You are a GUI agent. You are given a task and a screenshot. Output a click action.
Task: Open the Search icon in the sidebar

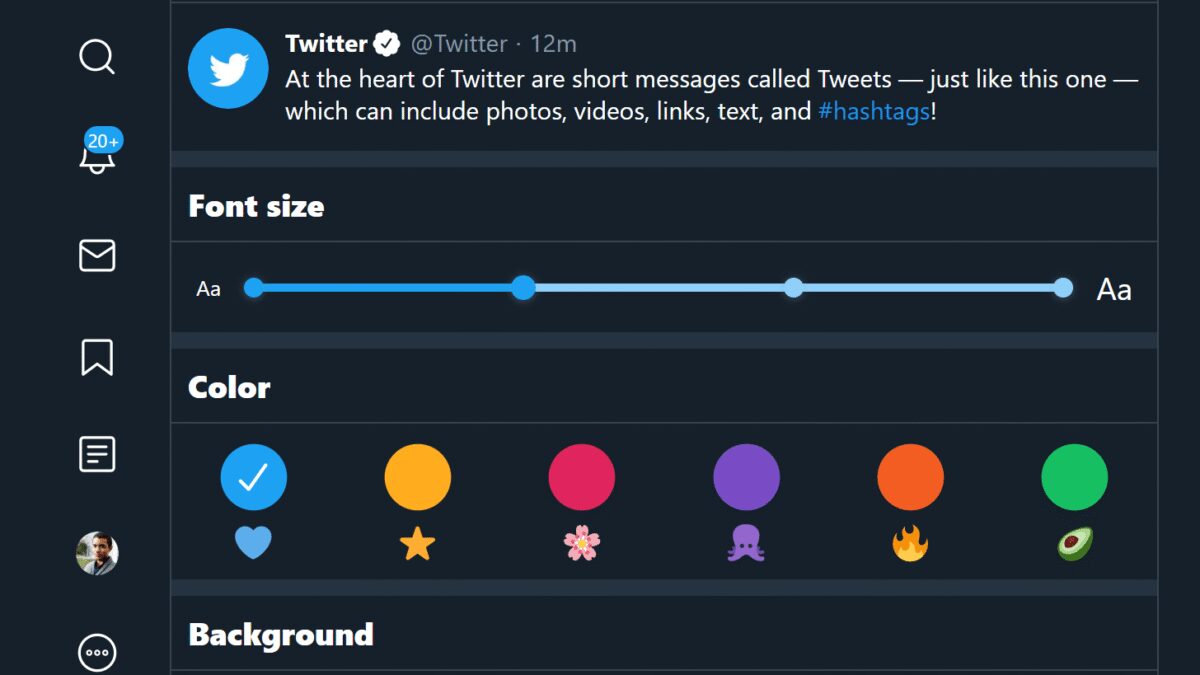[x=97, y=57]
